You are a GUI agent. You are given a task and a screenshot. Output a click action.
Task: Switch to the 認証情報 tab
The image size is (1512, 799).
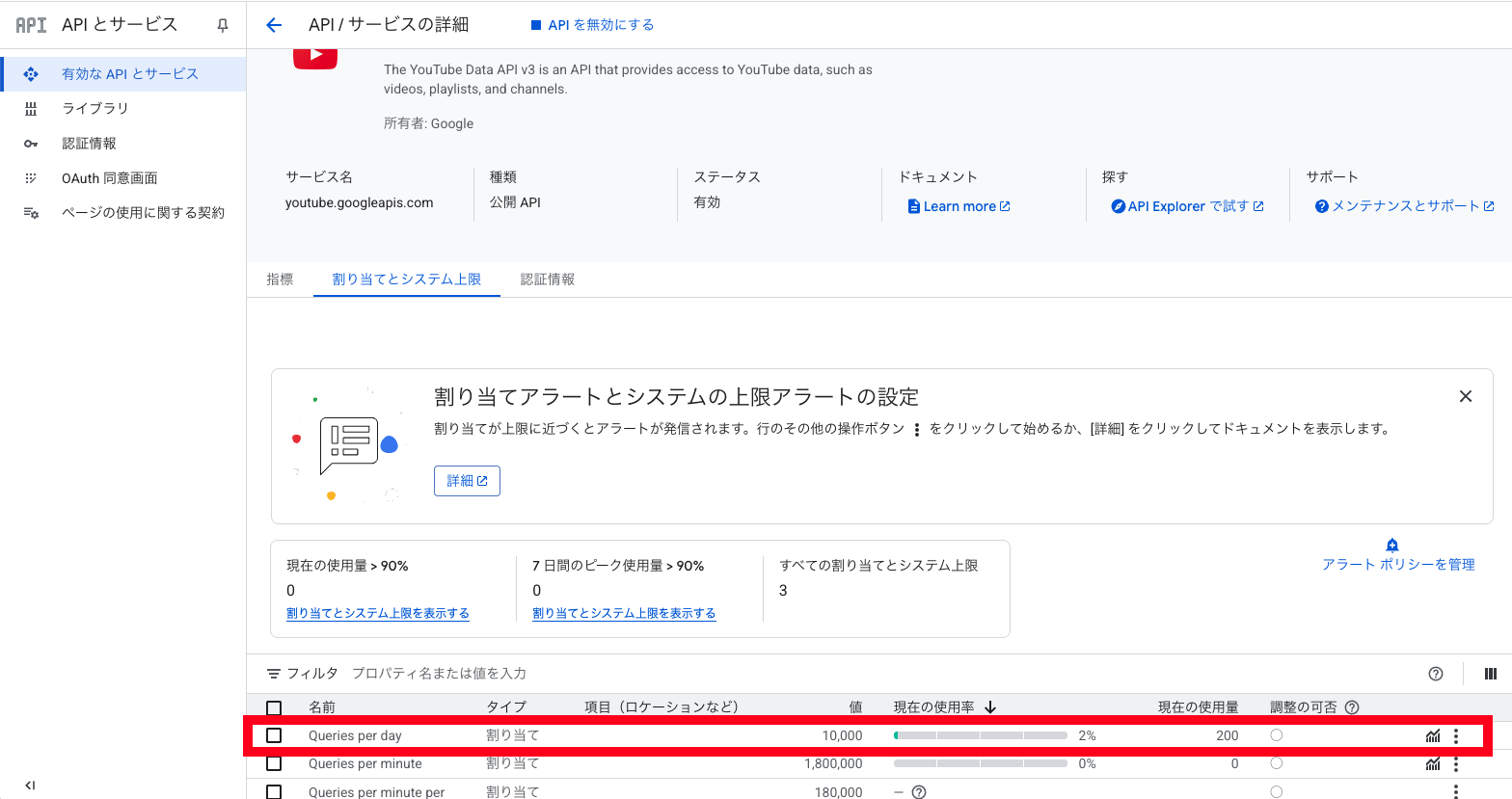pos(547,280)
